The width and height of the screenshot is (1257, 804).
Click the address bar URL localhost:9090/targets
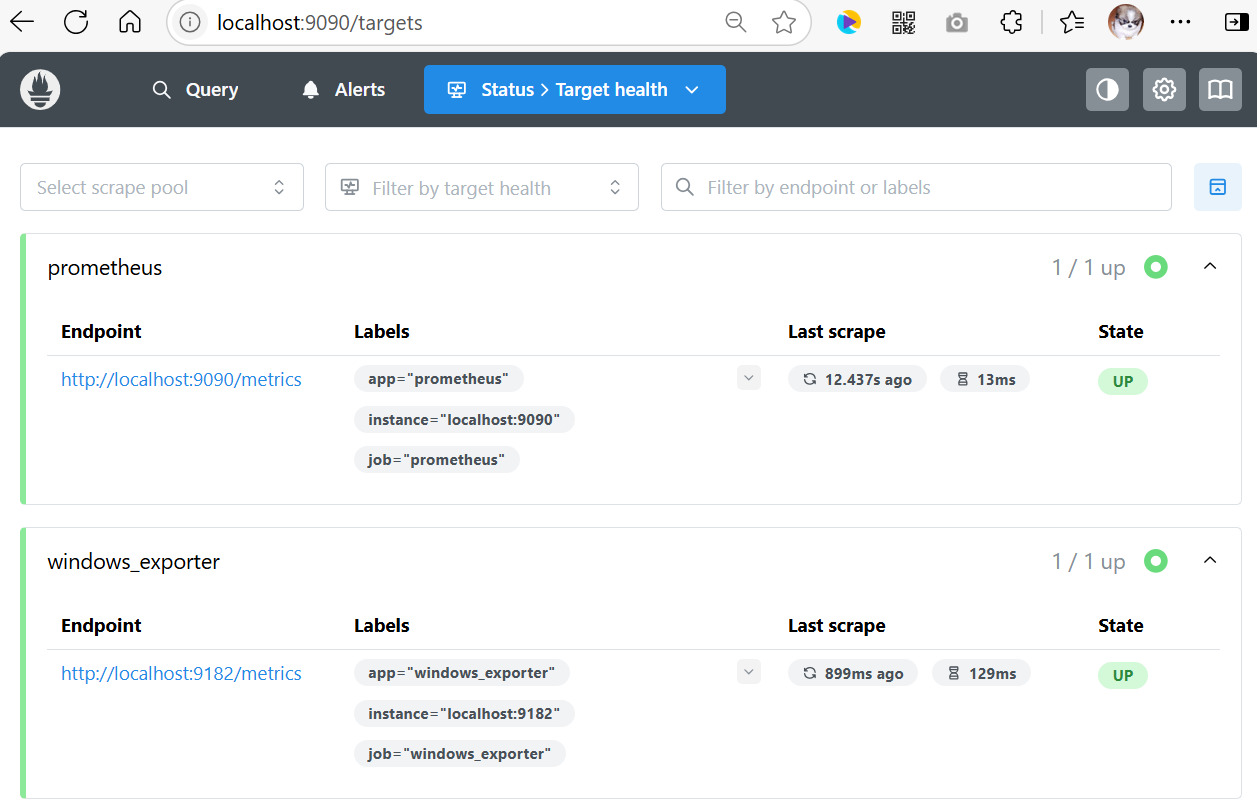[x=320, y=23]
